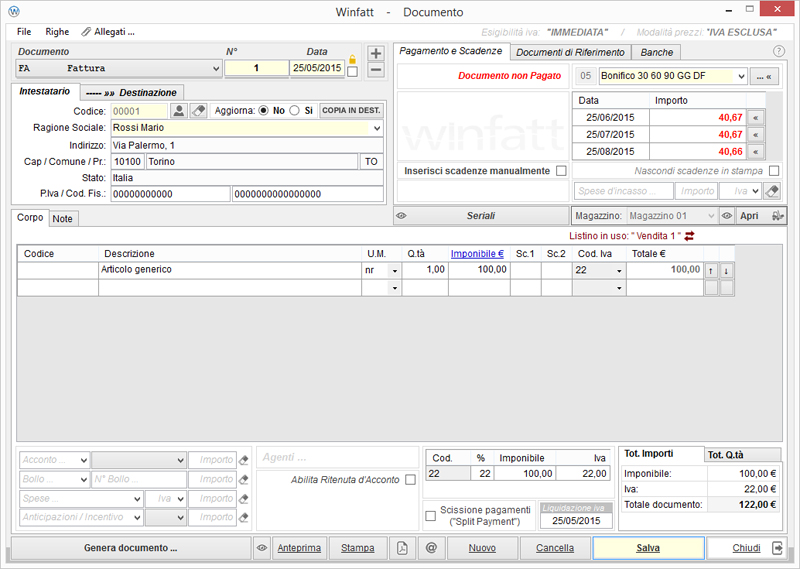Open U.M. dropdown for Articolo generico
Screen dimensions: 800x569
(x=394, y=271)
